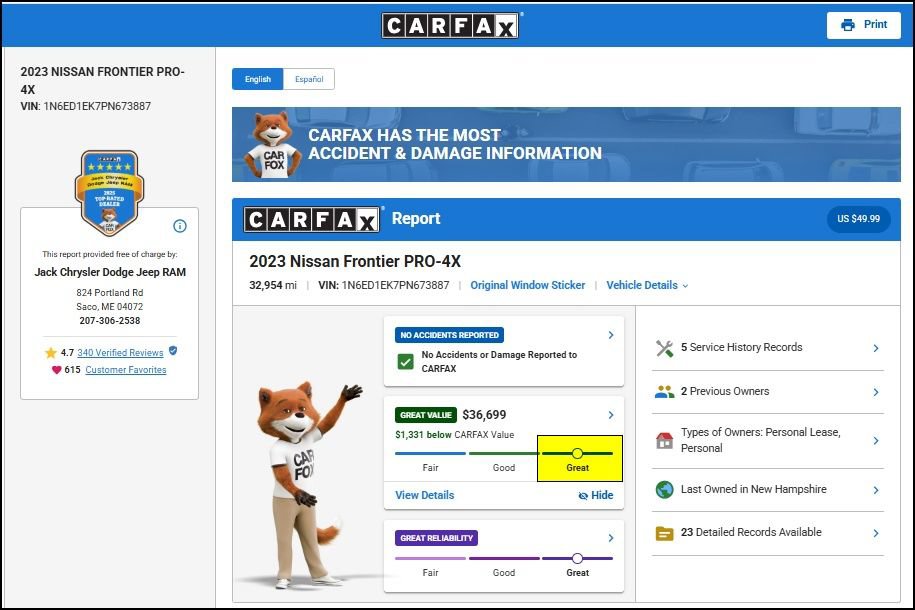
Task: Click the 2 Previous Owners text
Action: pyautogui.click(x=725, y=391)
